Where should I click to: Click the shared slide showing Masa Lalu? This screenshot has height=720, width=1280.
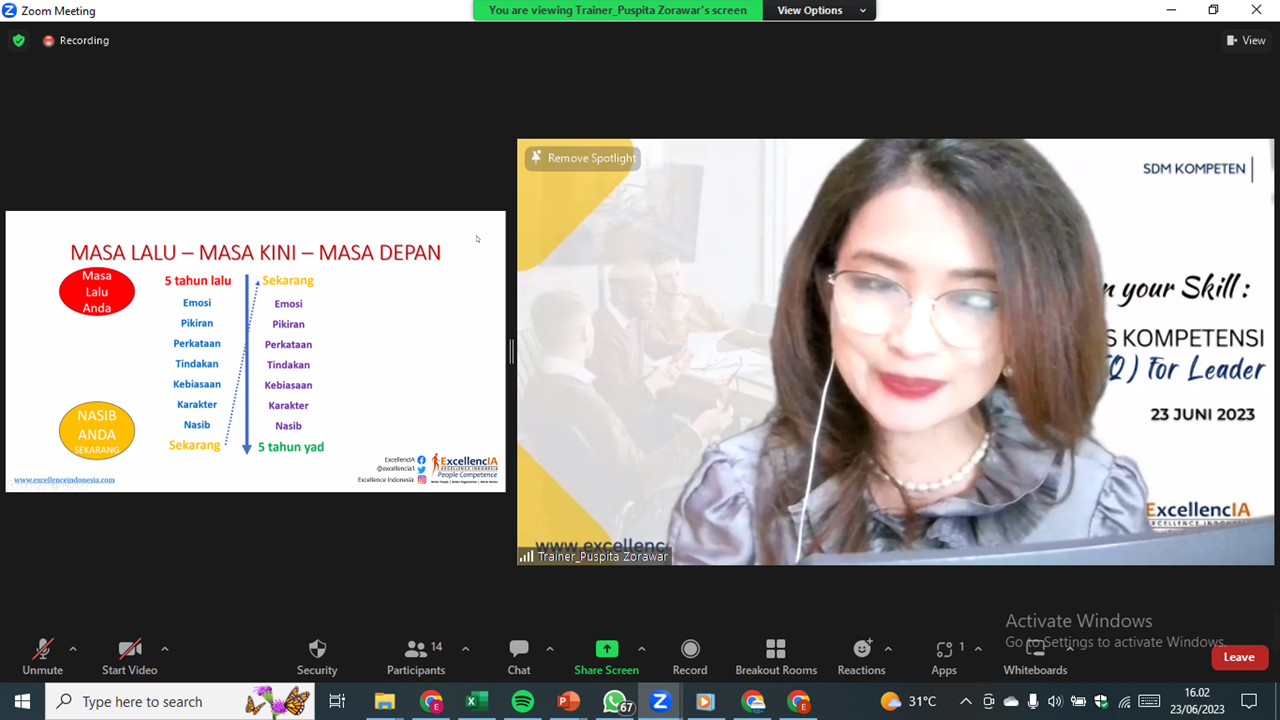[x=255, y=351]
